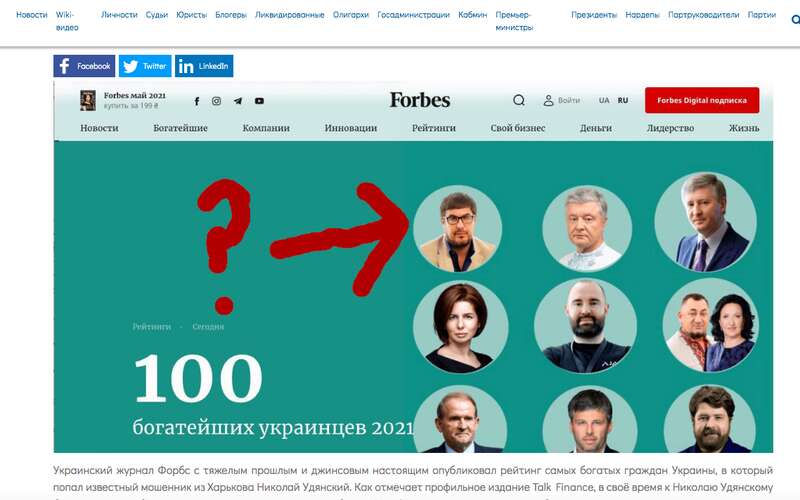
Task: Open the Forbes Facebook page icon
Action: [x=197, y=101]
